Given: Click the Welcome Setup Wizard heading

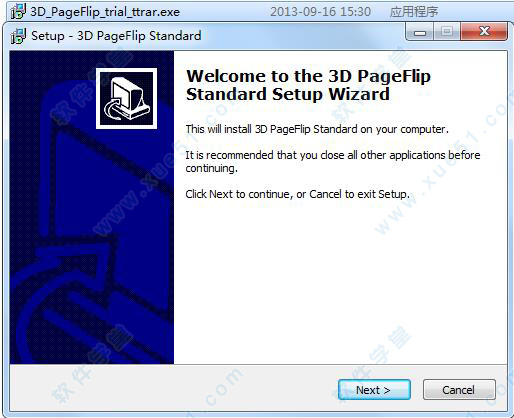Looking at the screenshot, I should tap(308, 85).
